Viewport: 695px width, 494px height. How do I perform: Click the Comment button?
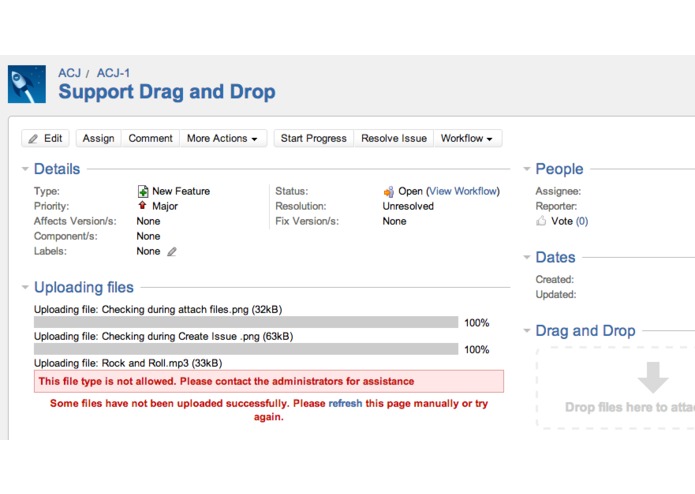150,138
